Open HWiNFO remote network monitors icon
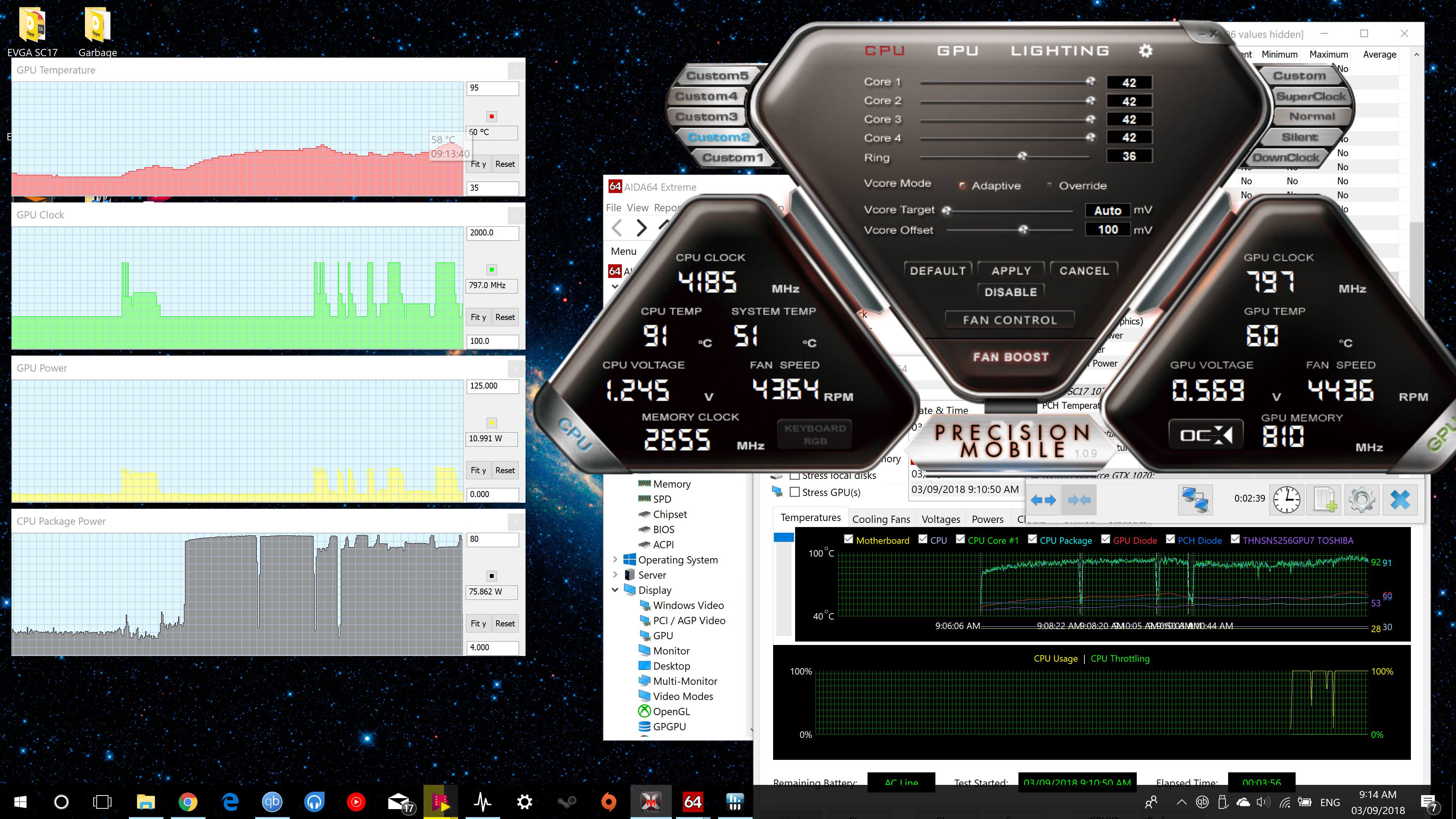Image resolution: width=1456 pixels, height=819 pixels. click(x=1196, y=500)
